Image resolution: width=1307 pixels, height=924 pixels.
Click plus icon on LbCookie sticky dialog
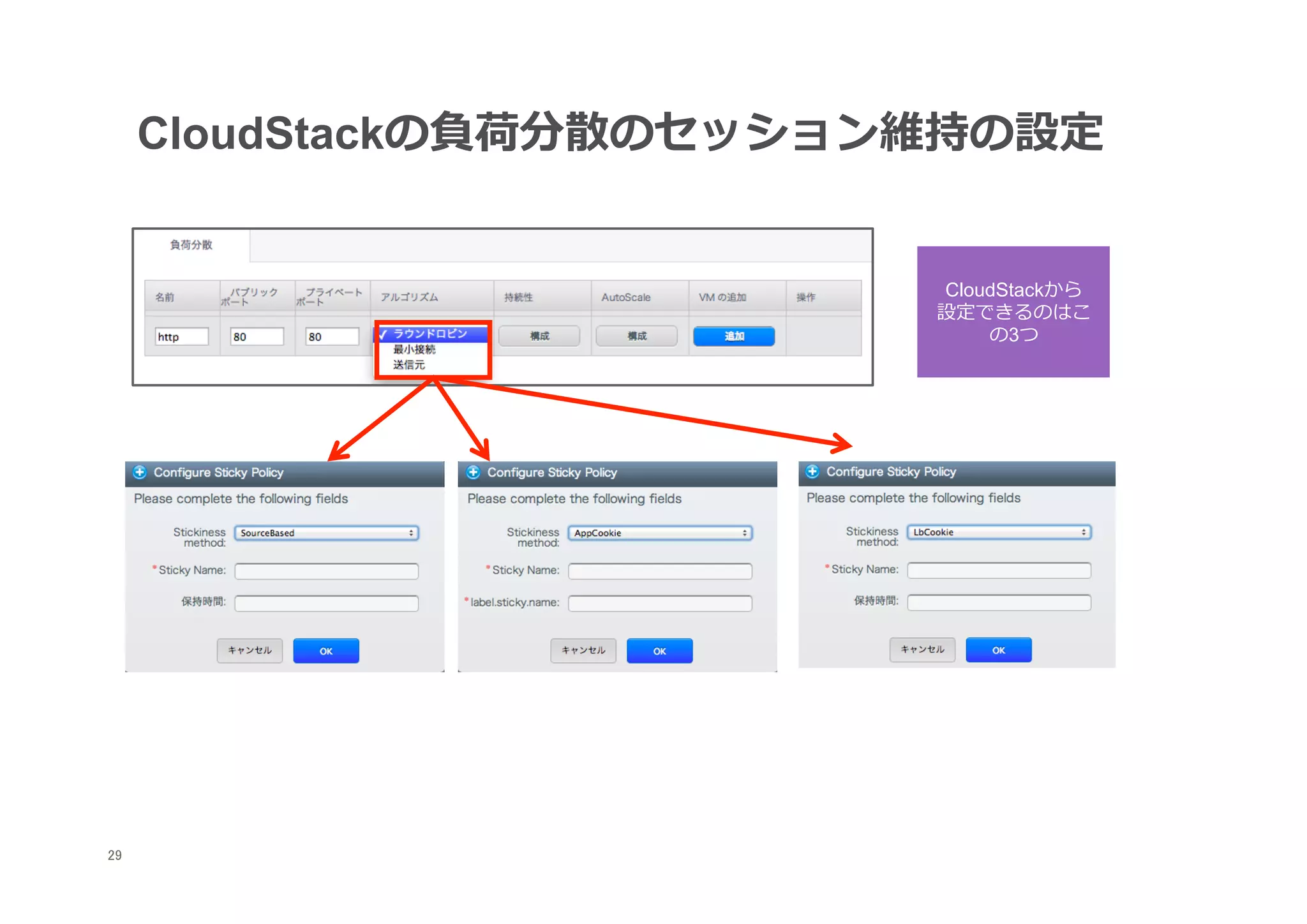point(812,472)
